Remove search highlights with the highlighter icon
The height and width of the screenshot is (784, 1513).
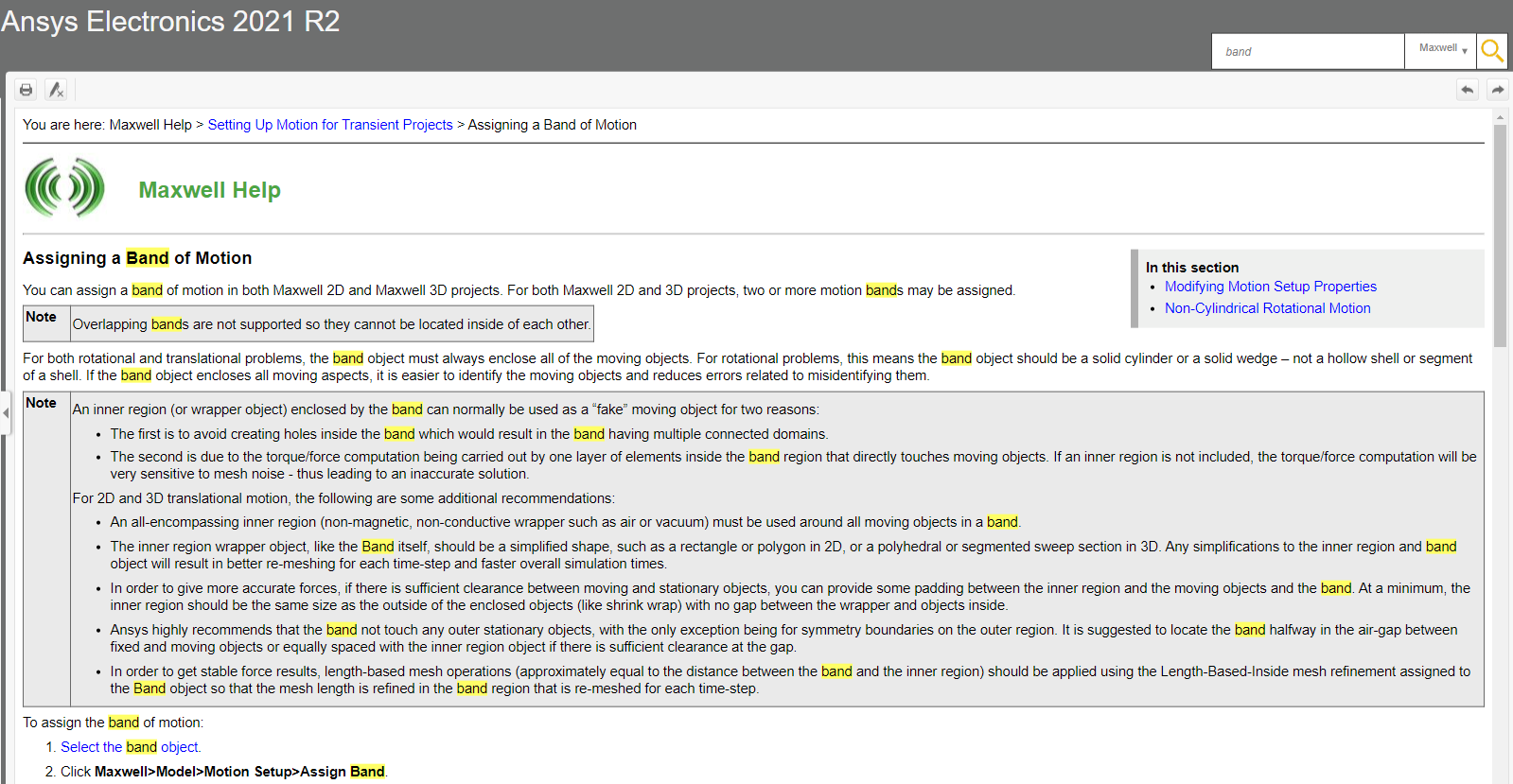(56, 90)
